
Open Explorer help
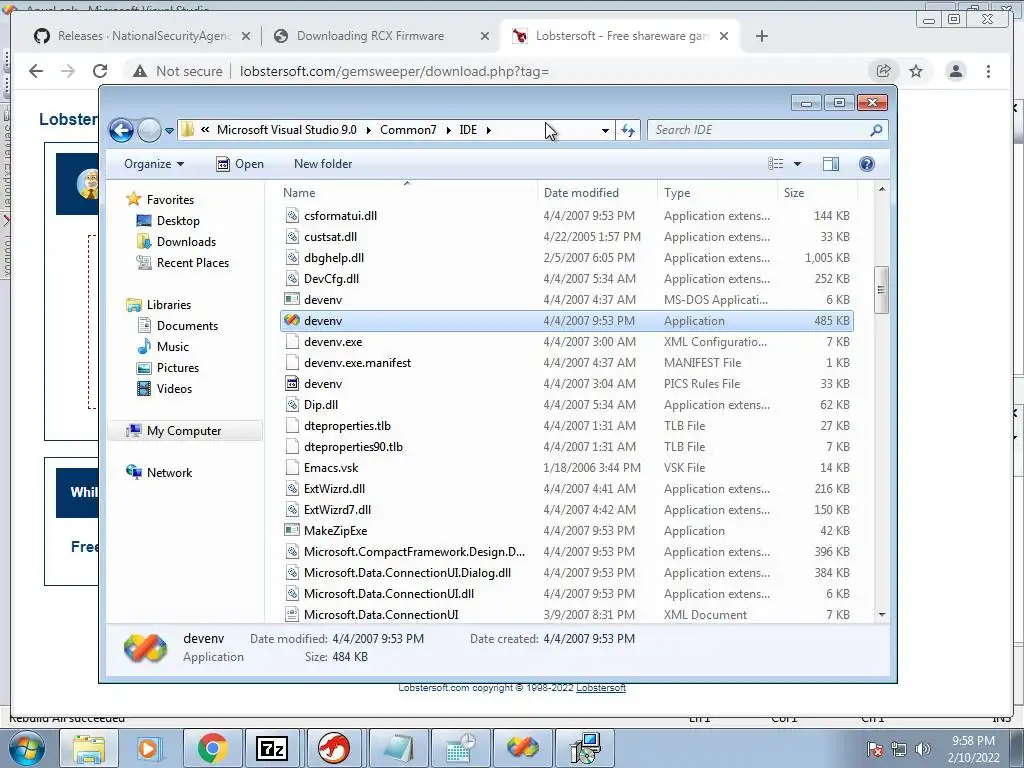(x=867, y=164)
